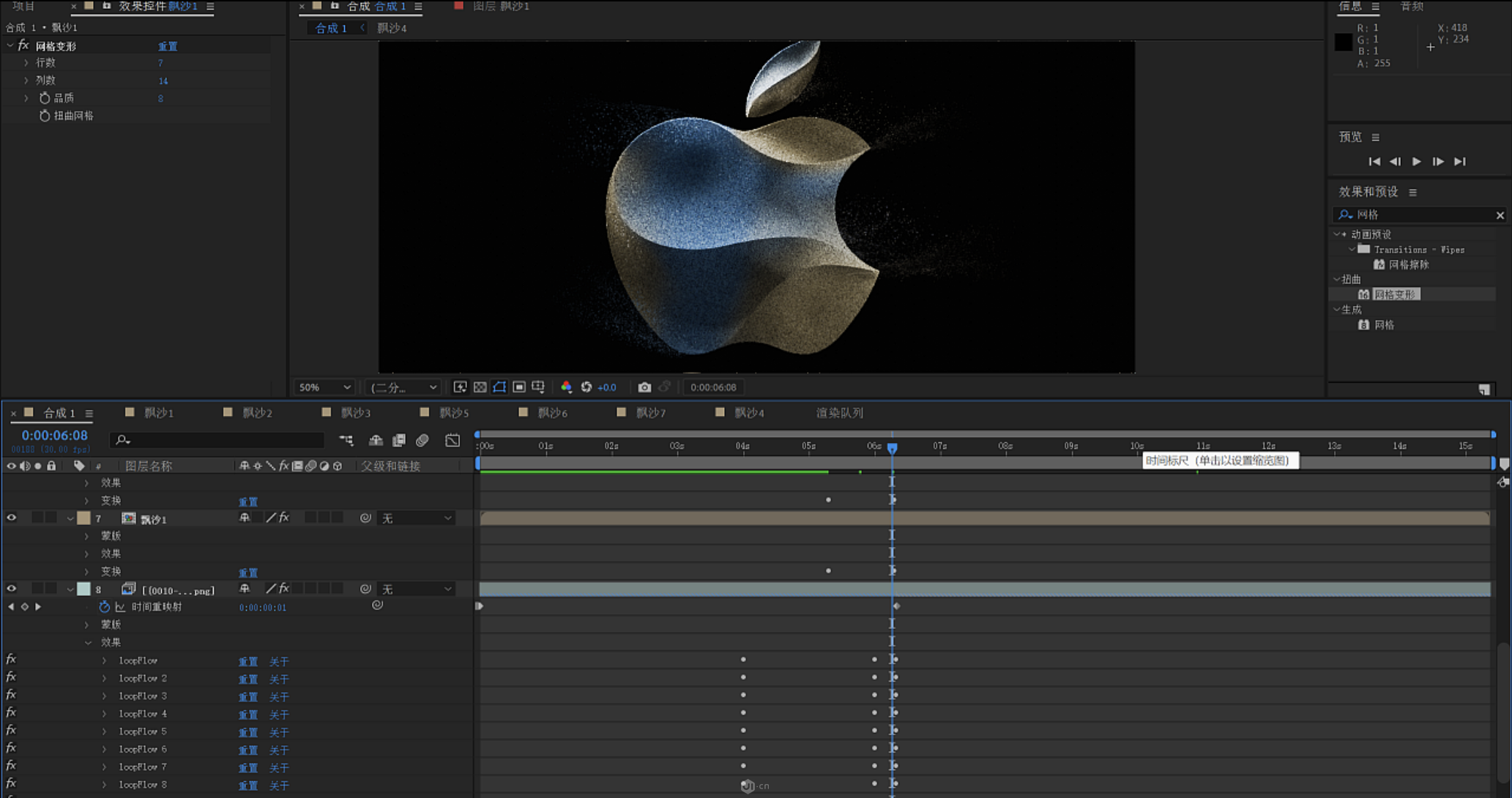Click the reset exposure icon
The width and height of the screenshot is (1512, 798).
coord(586,387)
